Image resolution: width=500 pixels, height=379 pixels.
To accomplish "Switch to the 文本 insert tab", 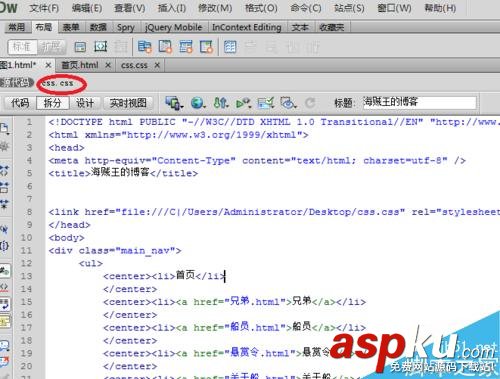I will click(300, 27).
